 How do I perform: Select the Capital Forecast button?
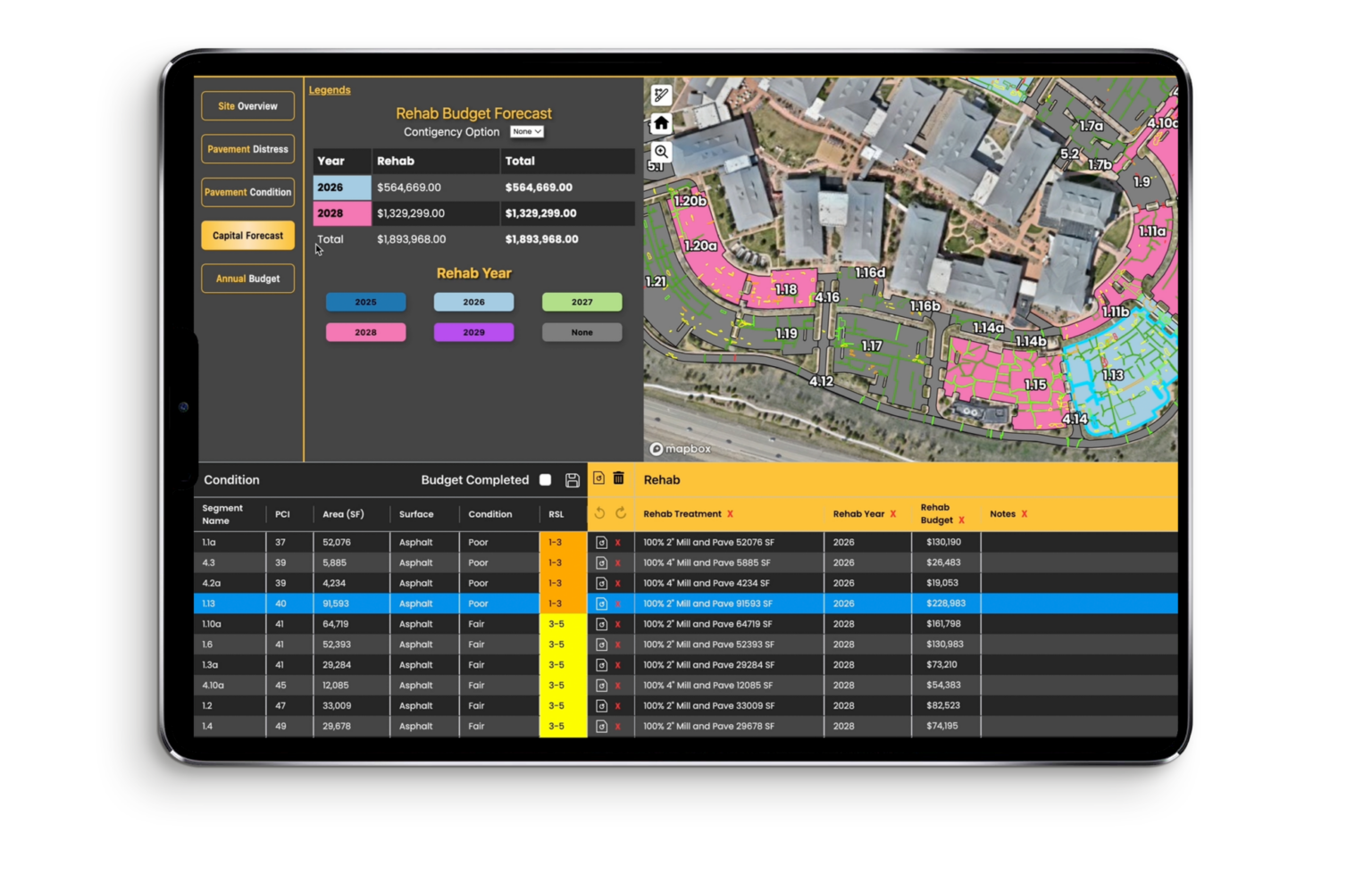247,235
